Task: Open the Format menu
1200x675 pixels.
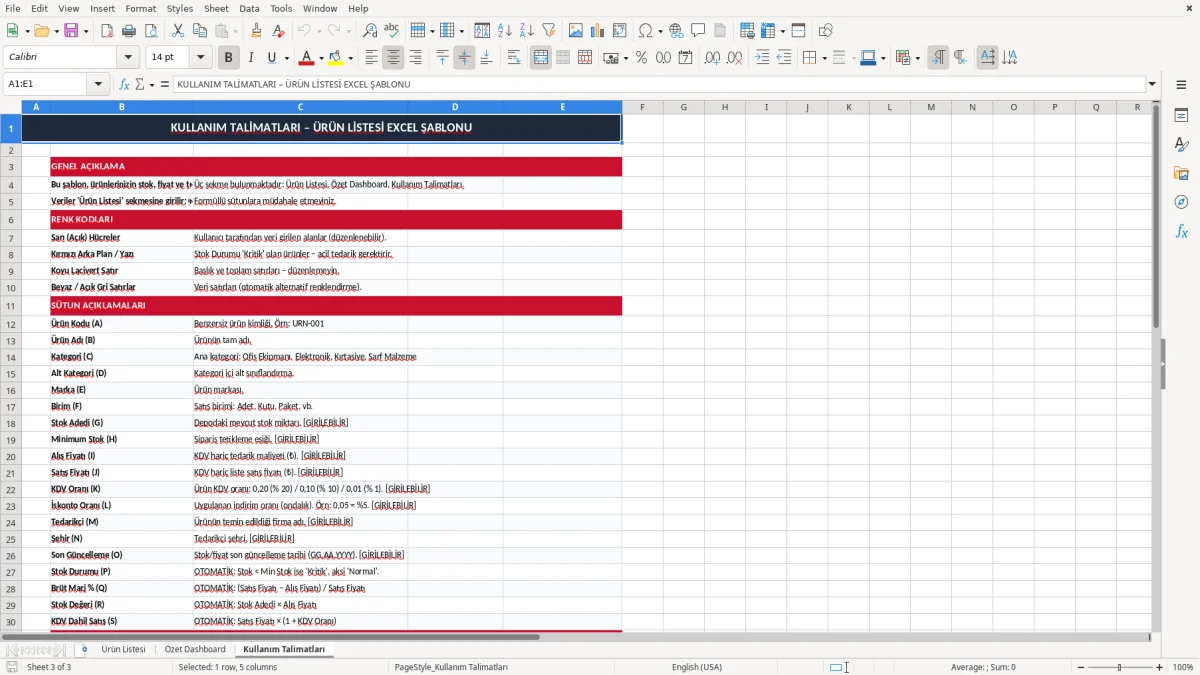Action: [140, 8]
